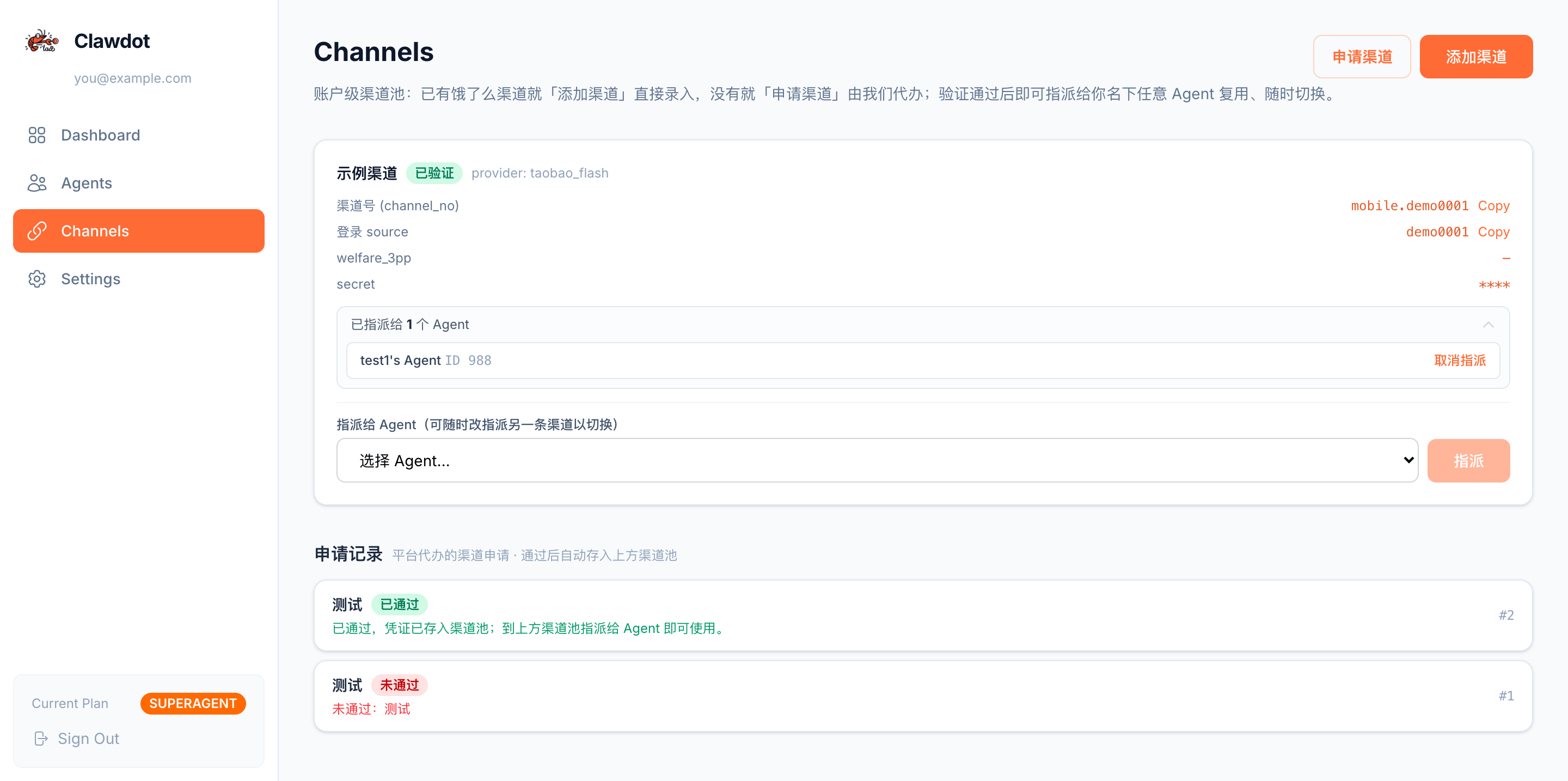The image size is (1568, 781).
Task: Click the 指派 button
Action: point(1468,461)
